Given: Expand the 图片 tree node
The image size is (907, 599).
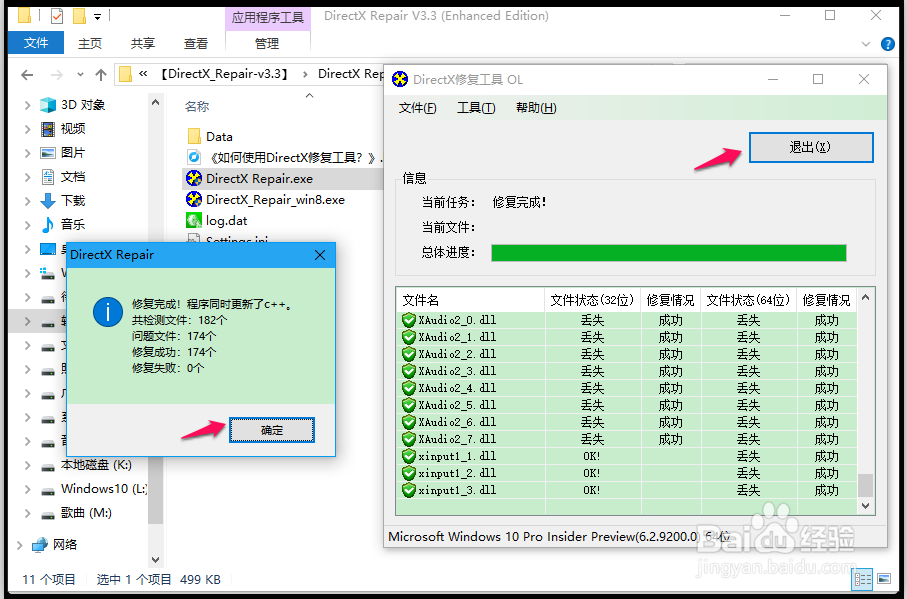Looking at the screenshot, I should pyautogui.click(x=27, y=153).
